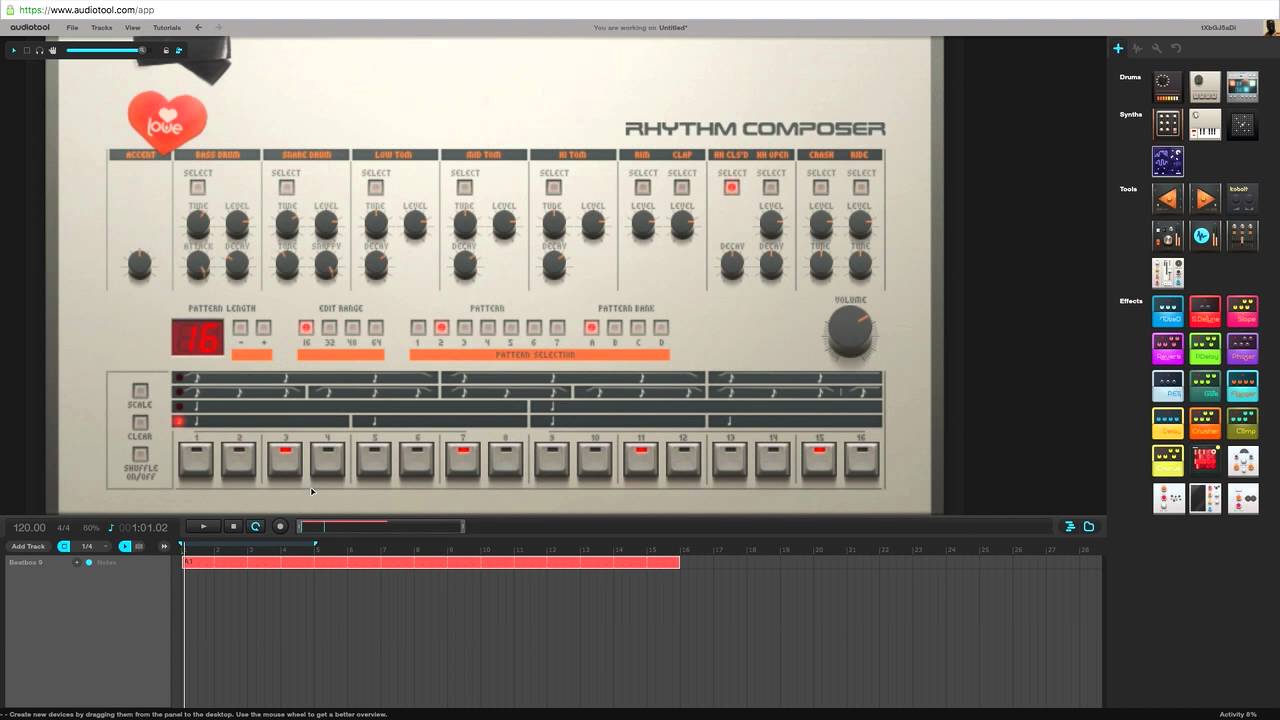This screenshot has width=1280, height=720.
Task: Select pattern bank B
Action: coord(614,328)
